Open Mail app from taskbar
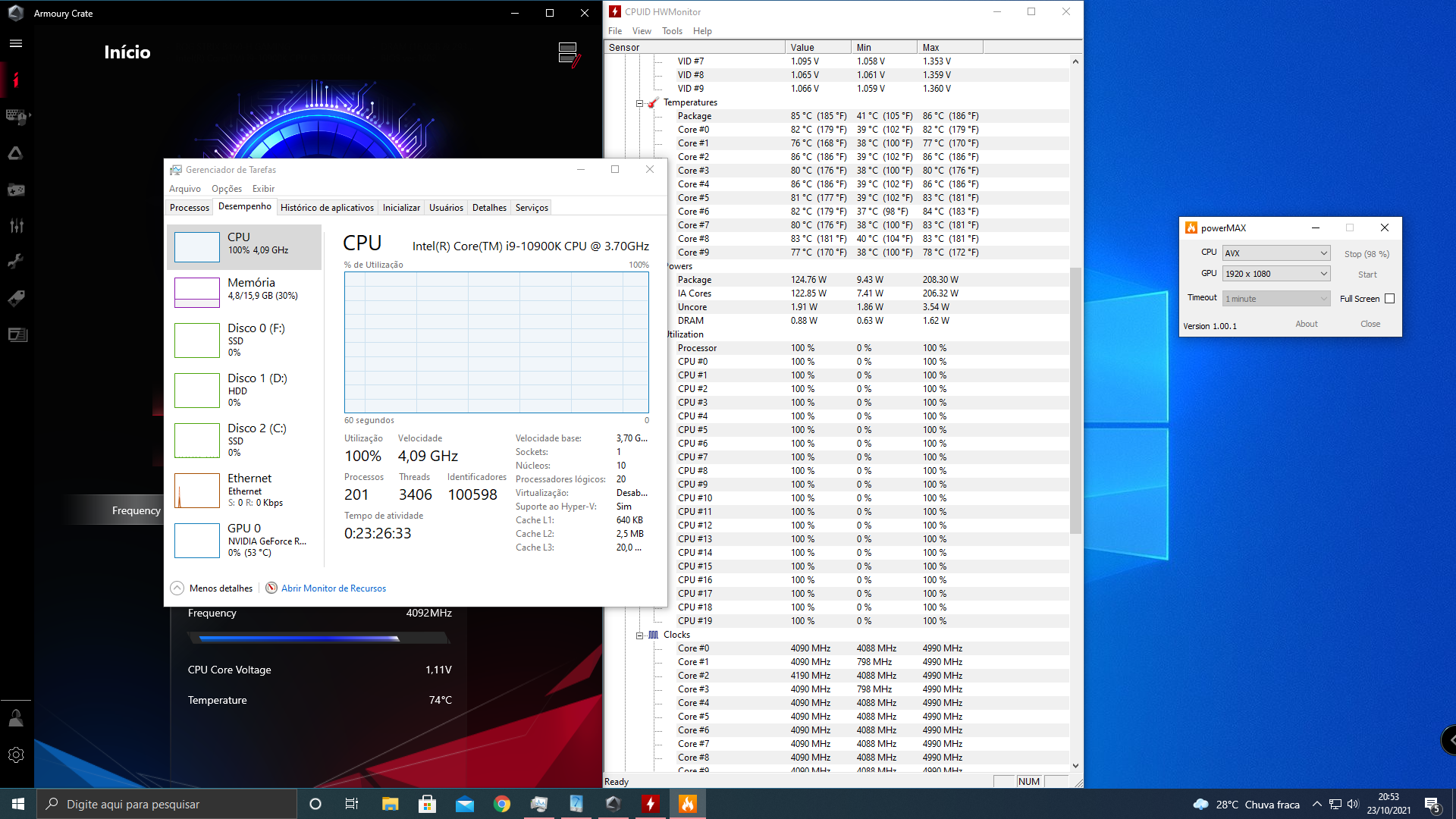This screenshot has width=1456, height=819. (465, 804)
